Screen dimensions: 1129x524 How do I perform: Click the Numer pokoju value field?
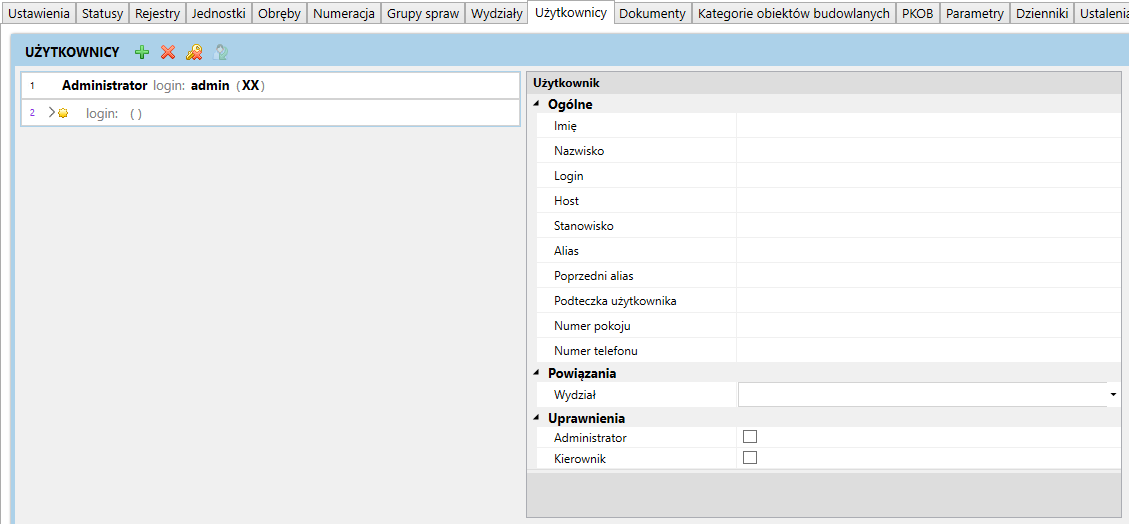tap(929, 326)
